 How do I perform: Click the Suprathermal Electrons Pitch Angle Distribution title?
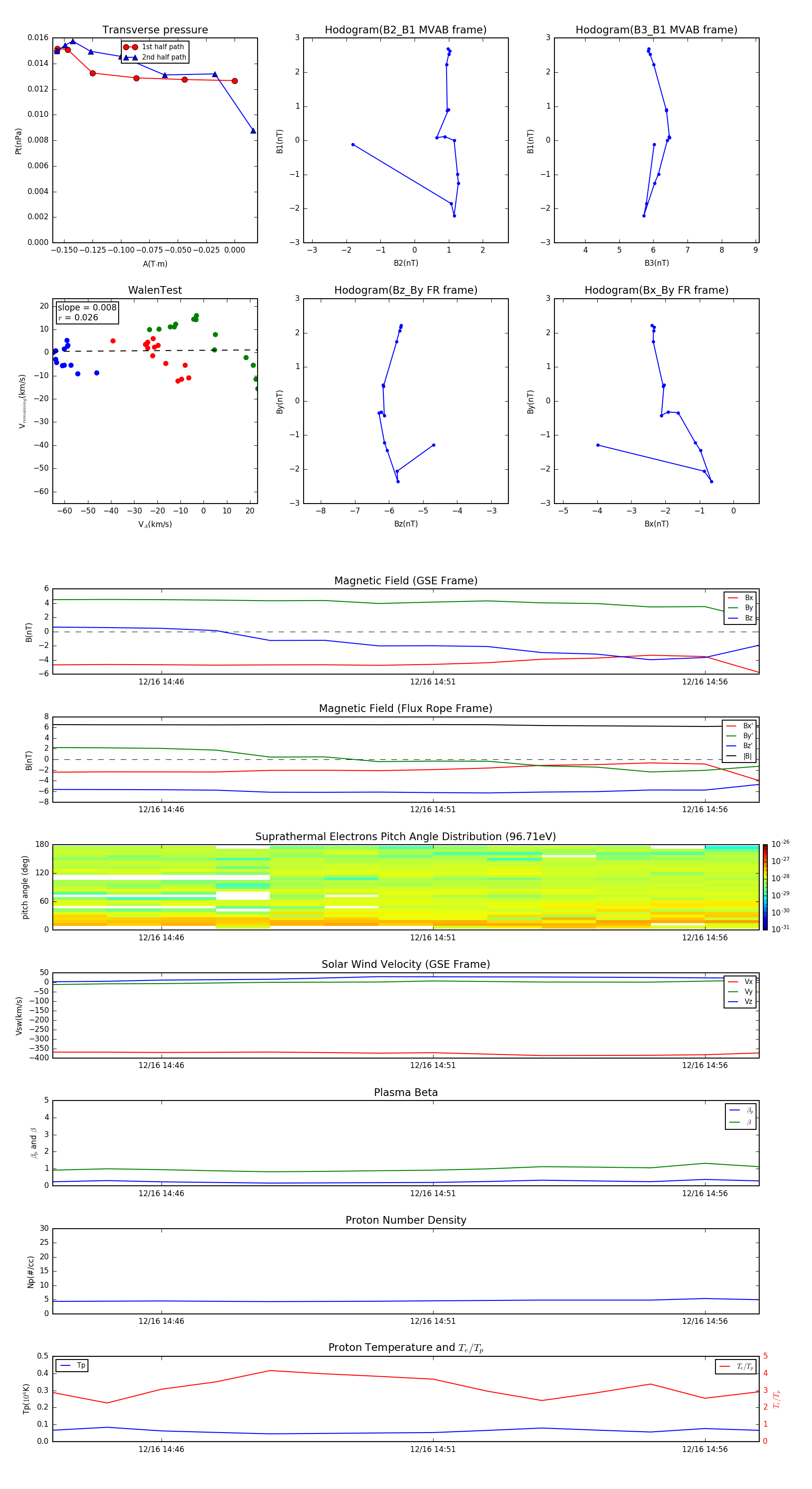[x=406, y=837]
